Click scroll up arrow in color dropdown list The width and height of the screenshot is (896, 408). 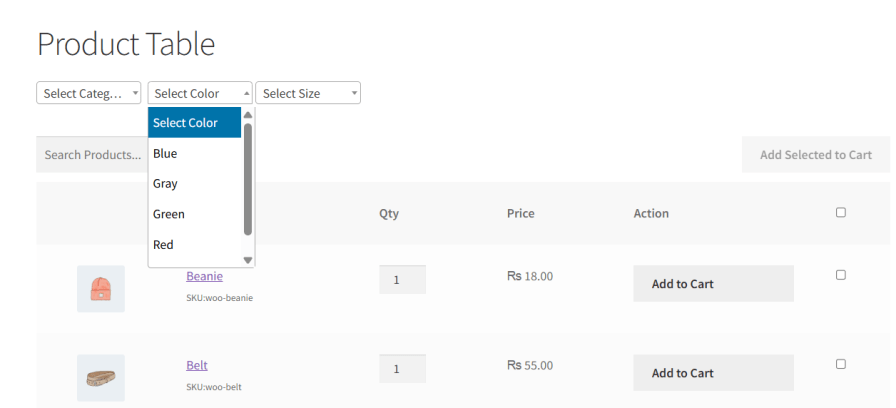pyautogui.click(x=248, y=115)
